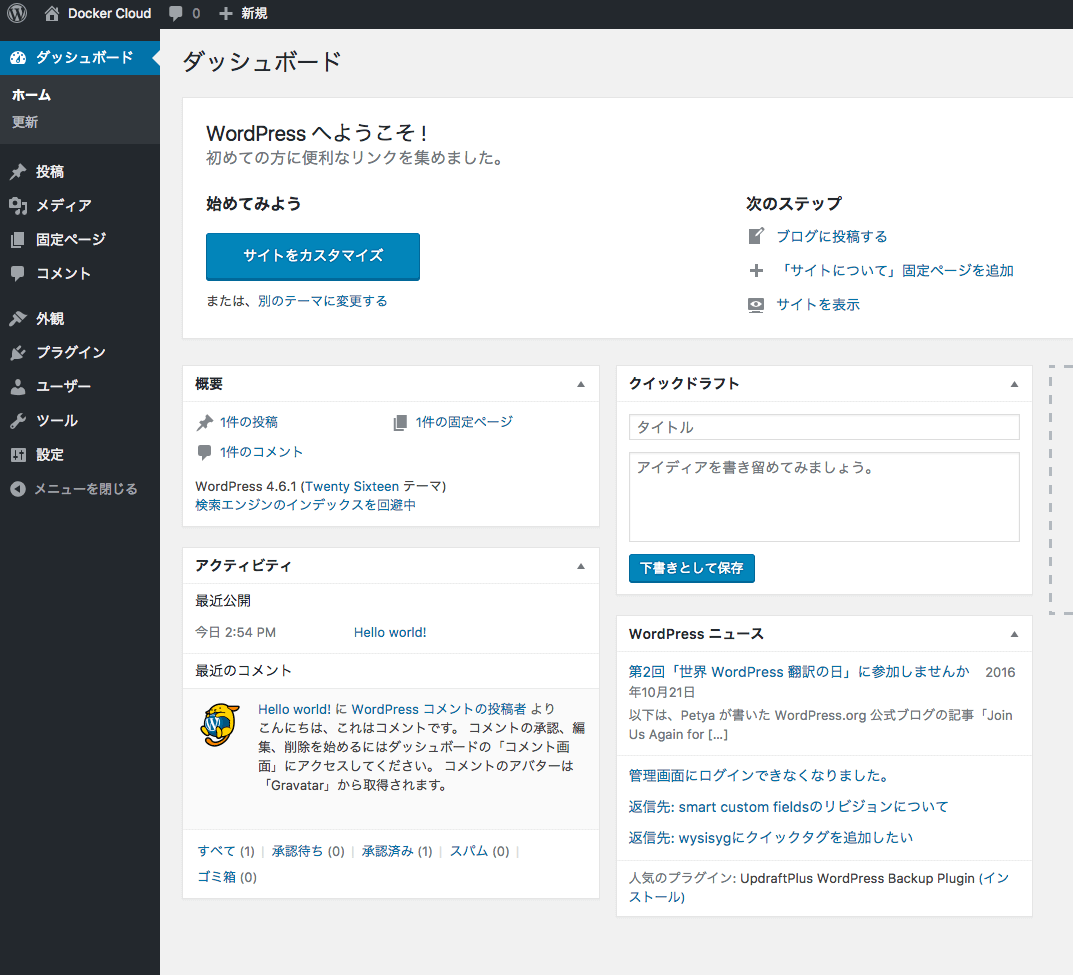Open 世界 WordPress 翻訳の日 news link
This screenshot has height=975, width=1073.
799,672
